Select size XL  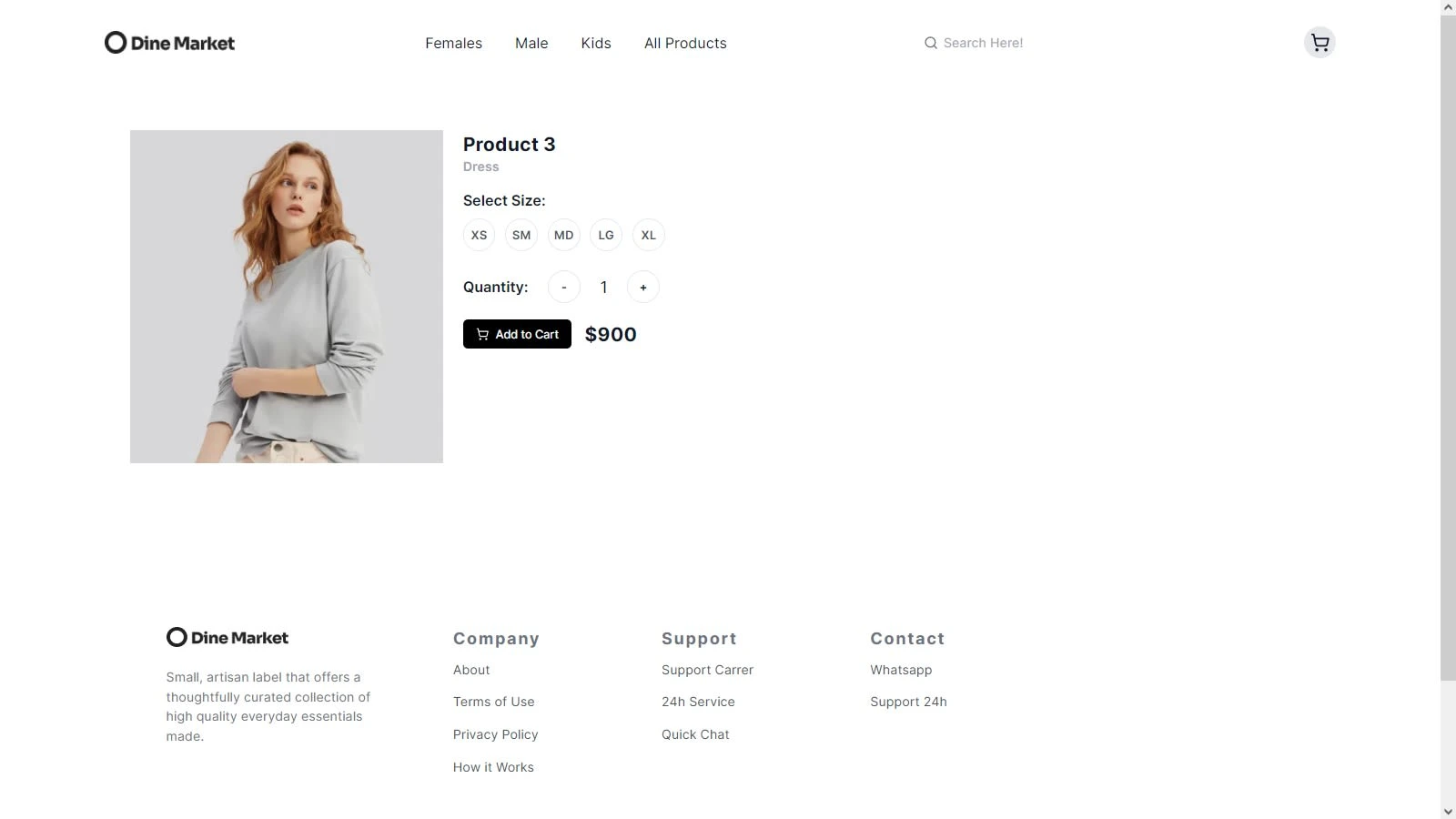648,235
